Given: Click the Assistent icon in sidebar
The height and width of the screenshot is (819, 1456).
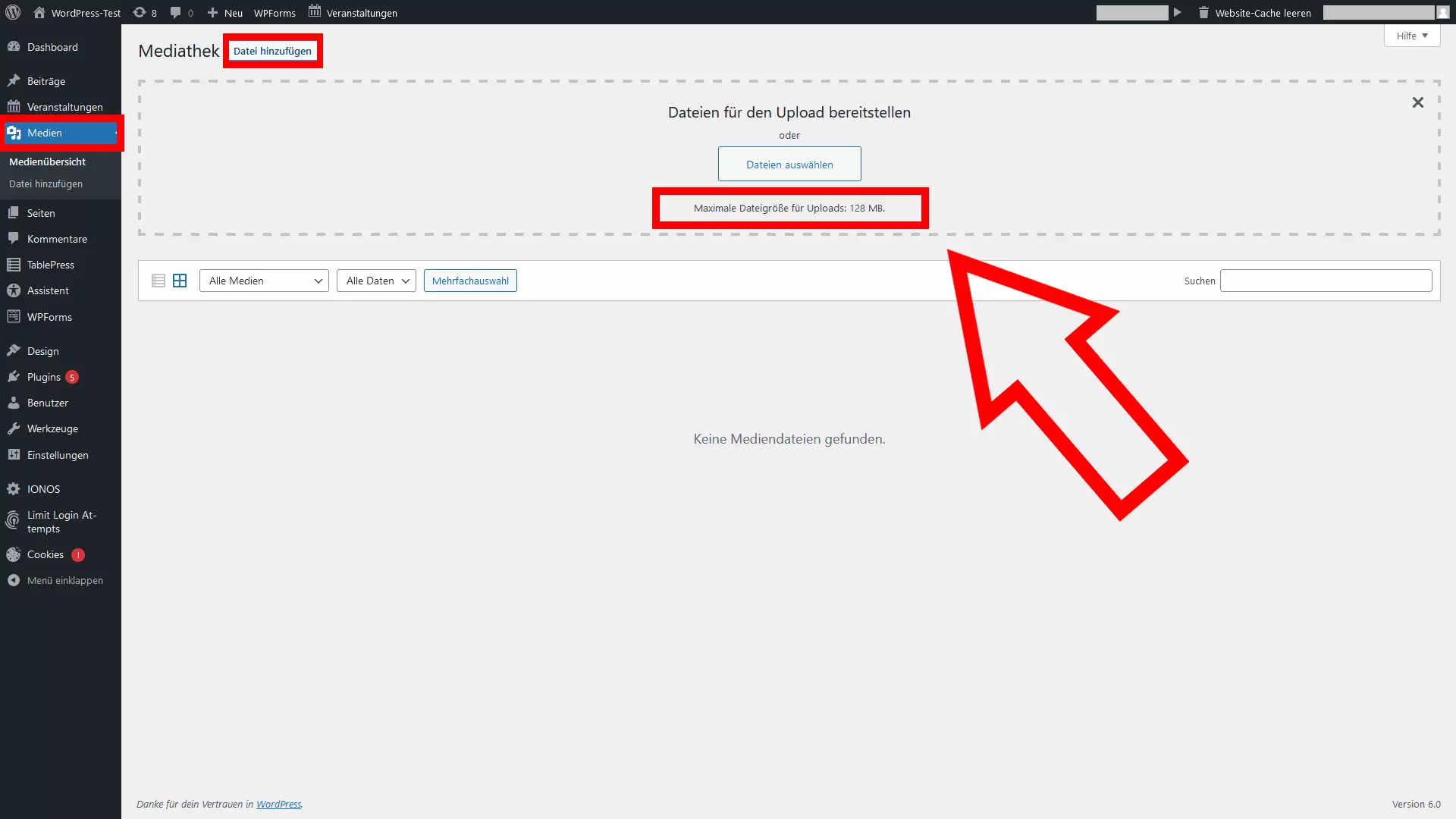Looking at the screenshot, I should [x=14, y=290].
